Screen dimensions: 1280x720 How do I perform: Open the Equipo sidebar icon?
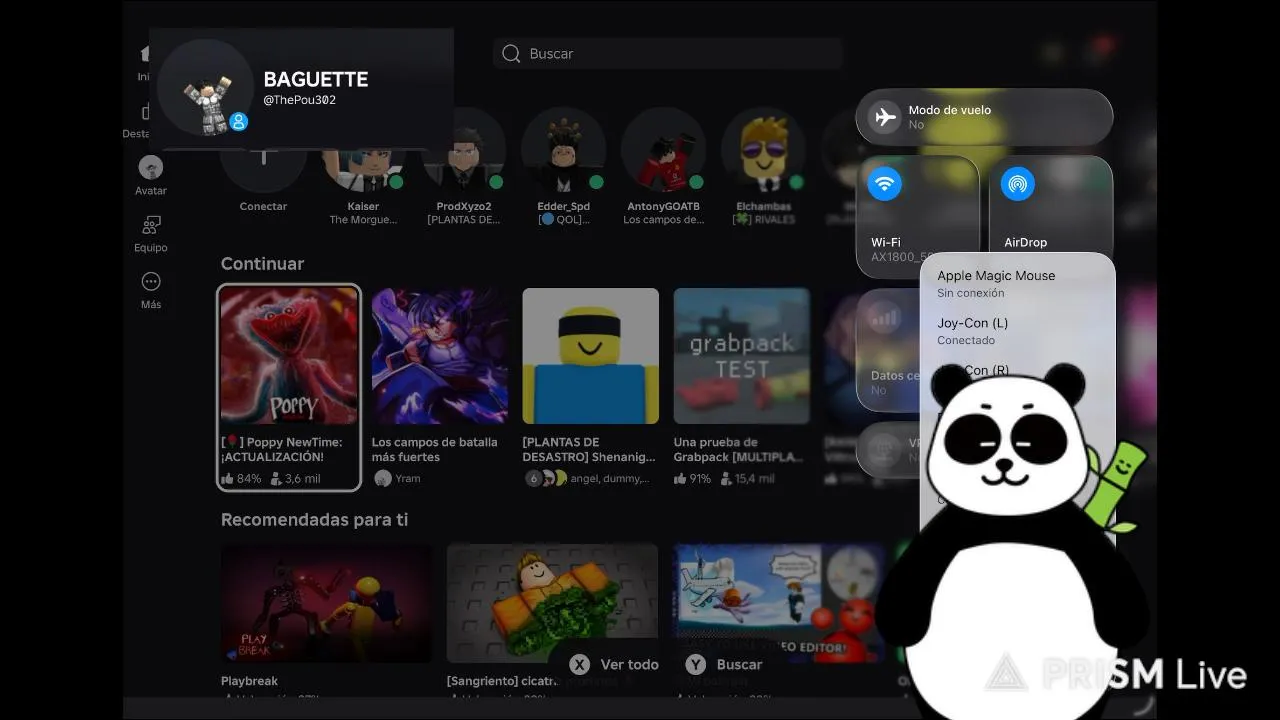click(x=151, y=225)
